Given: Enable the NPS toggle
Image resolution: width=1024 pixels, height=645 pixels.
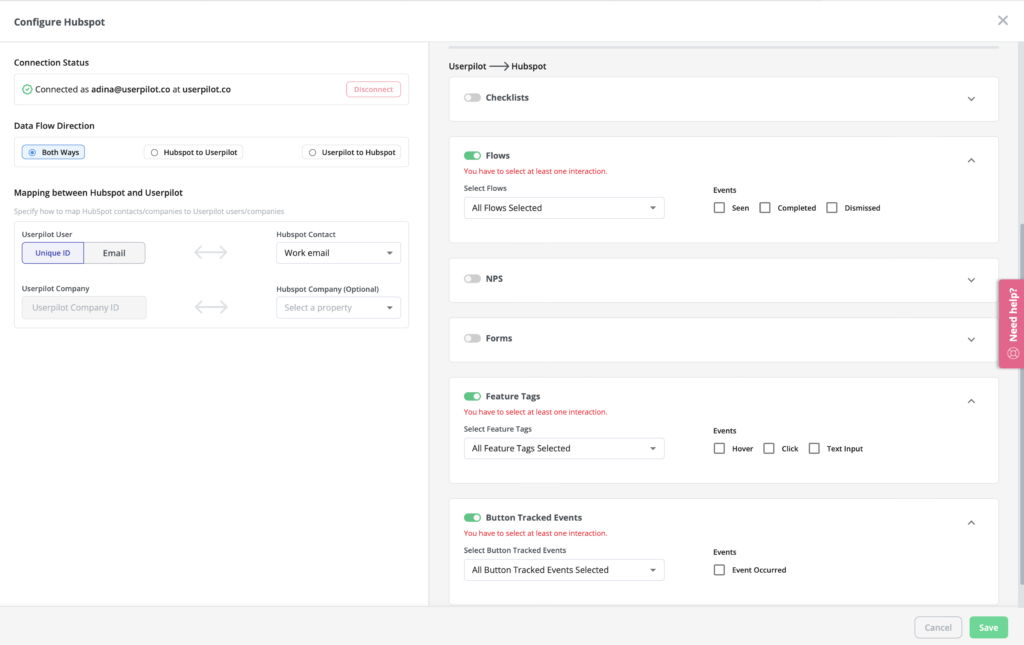Looking at the screenshot, I should click(472, 279).
